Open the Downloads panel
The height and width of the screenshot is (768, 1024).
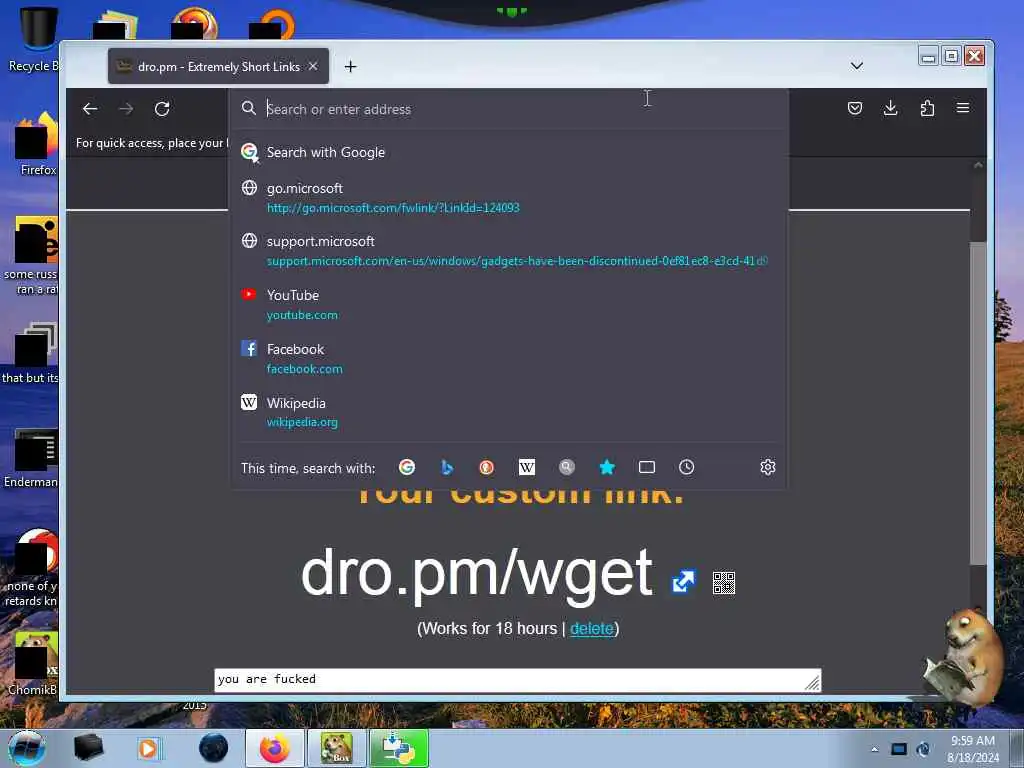[x=890, y=108]
